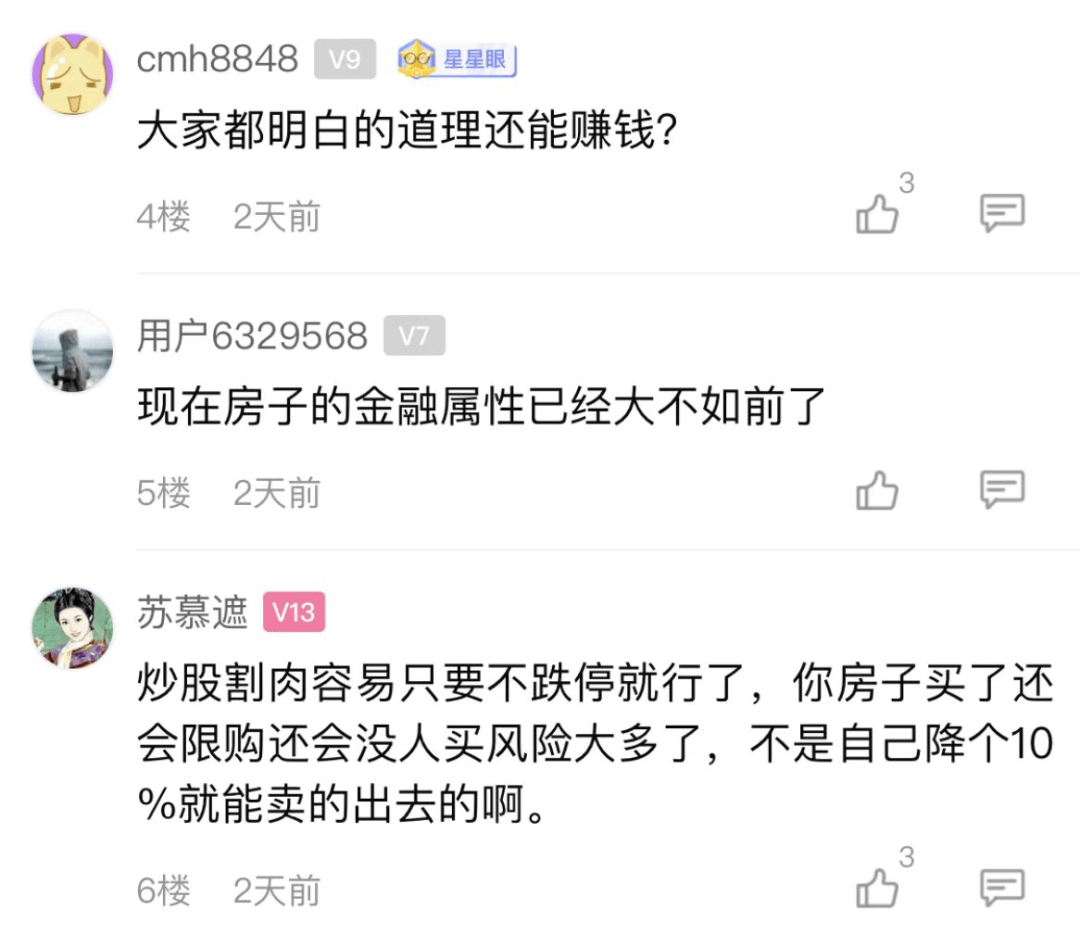The height and width of the screenshot is (947, 1080).
Task: Click comment text 大家都明白的道理还能赚钱
Action: pyautogui.click(x=408, y=133)
